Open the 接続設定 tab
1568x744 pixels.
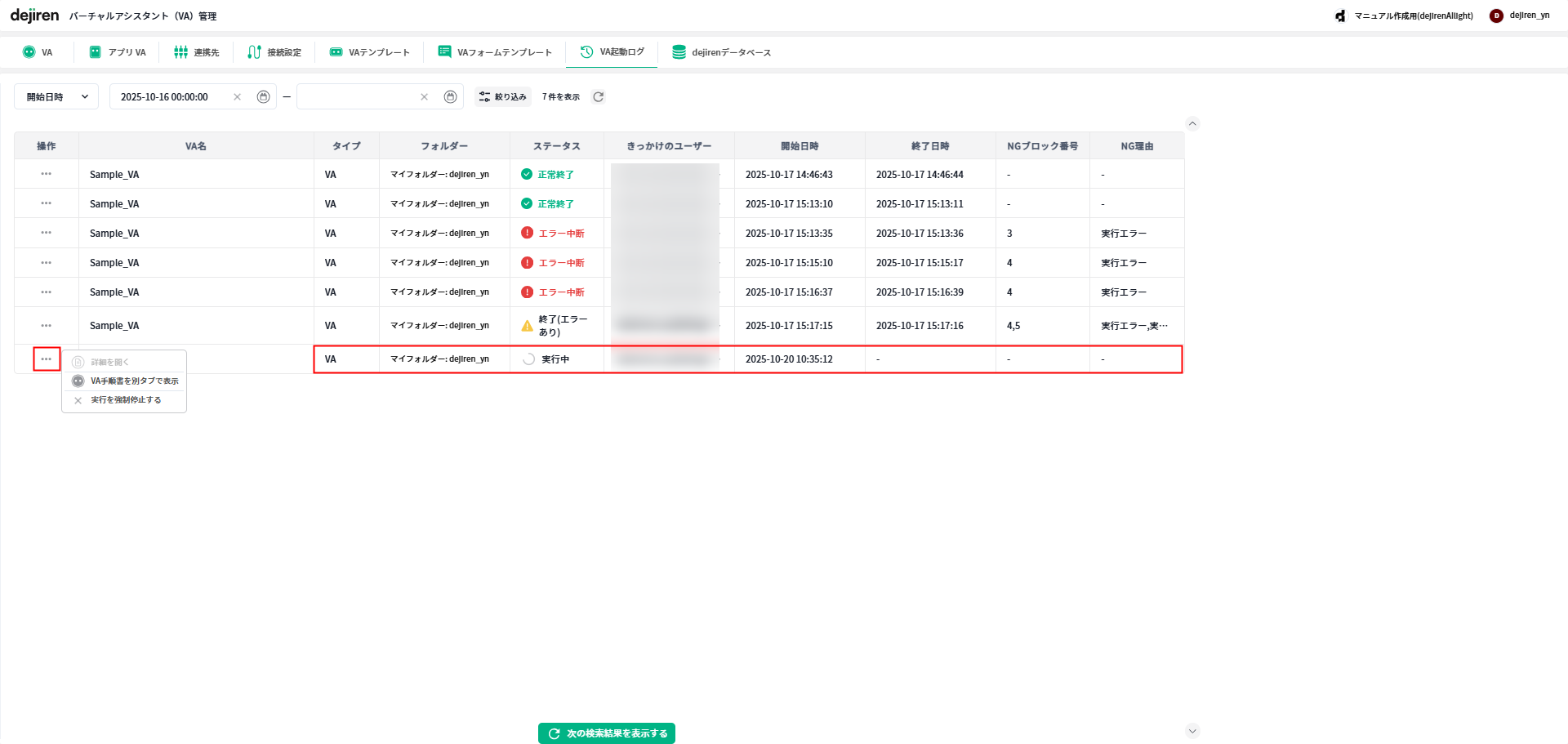[275, 52]
